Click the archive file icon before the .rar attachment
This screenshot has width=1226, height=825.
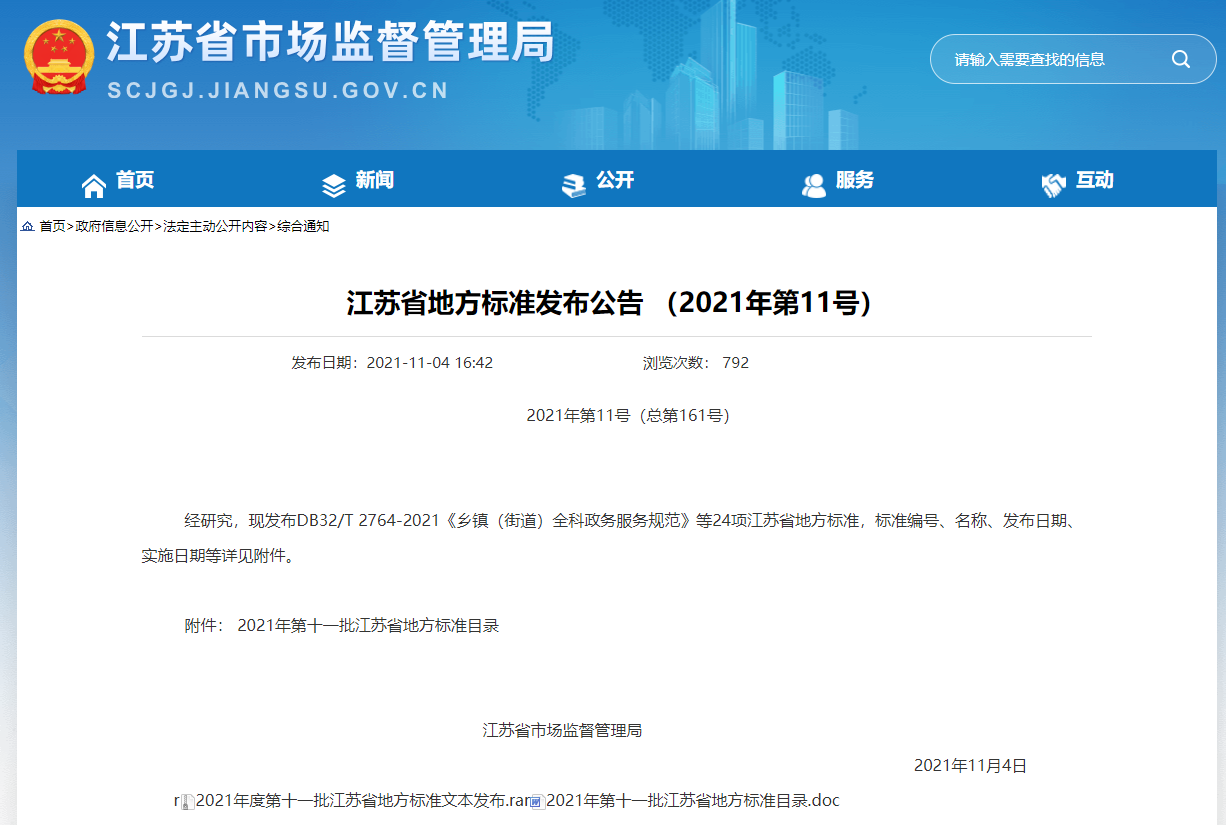[187, 802]
